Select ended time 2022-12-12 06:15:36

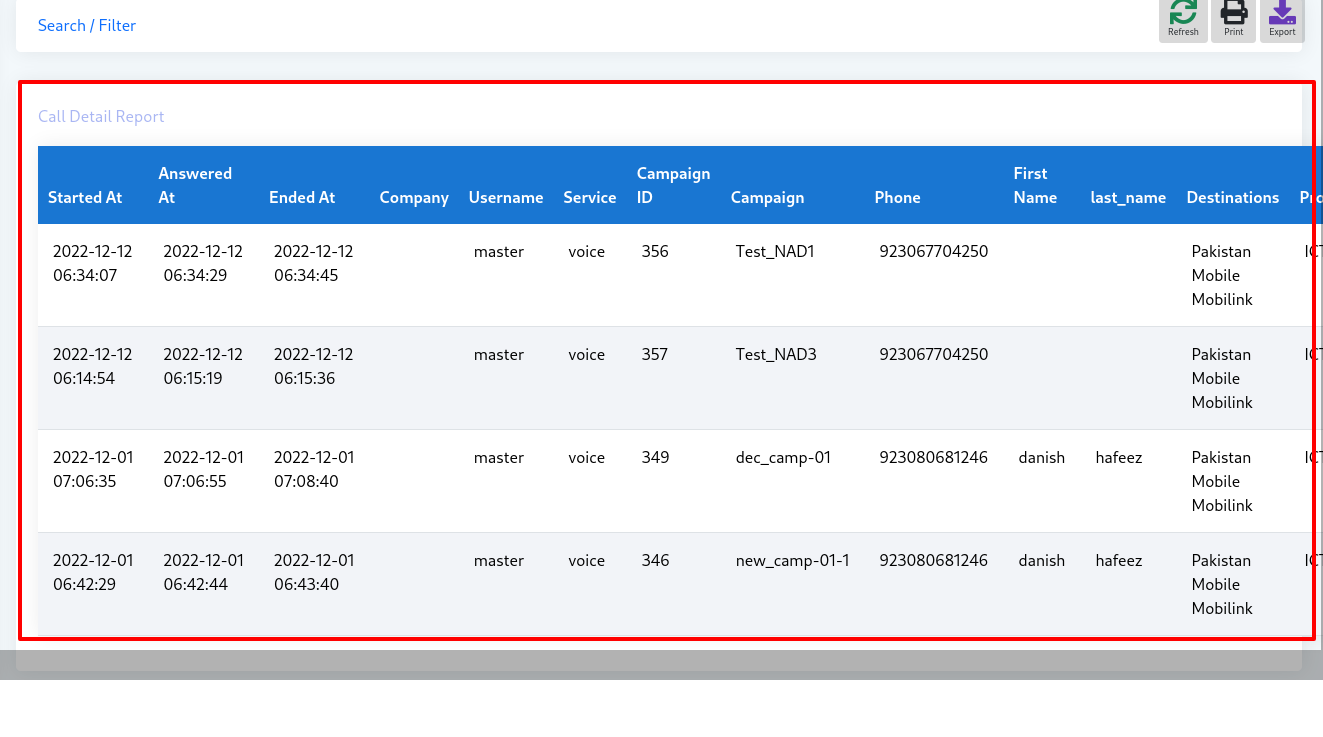point(314,366)
